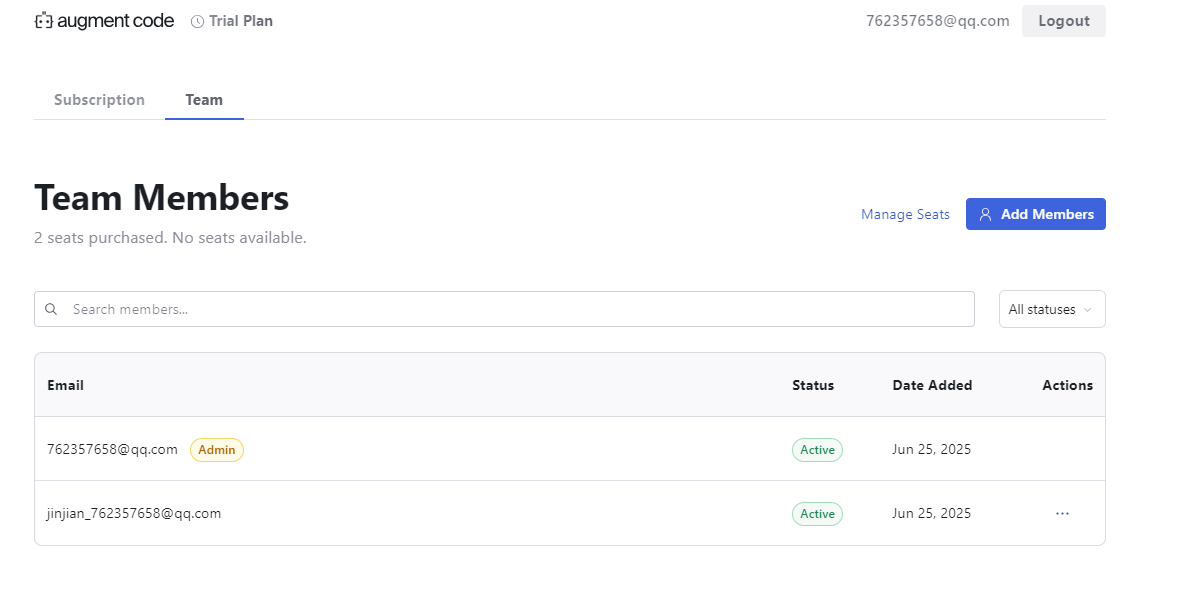Switch to the Subscription tab
This screenshot has height=600, width=1190.
tap(99, 100)
